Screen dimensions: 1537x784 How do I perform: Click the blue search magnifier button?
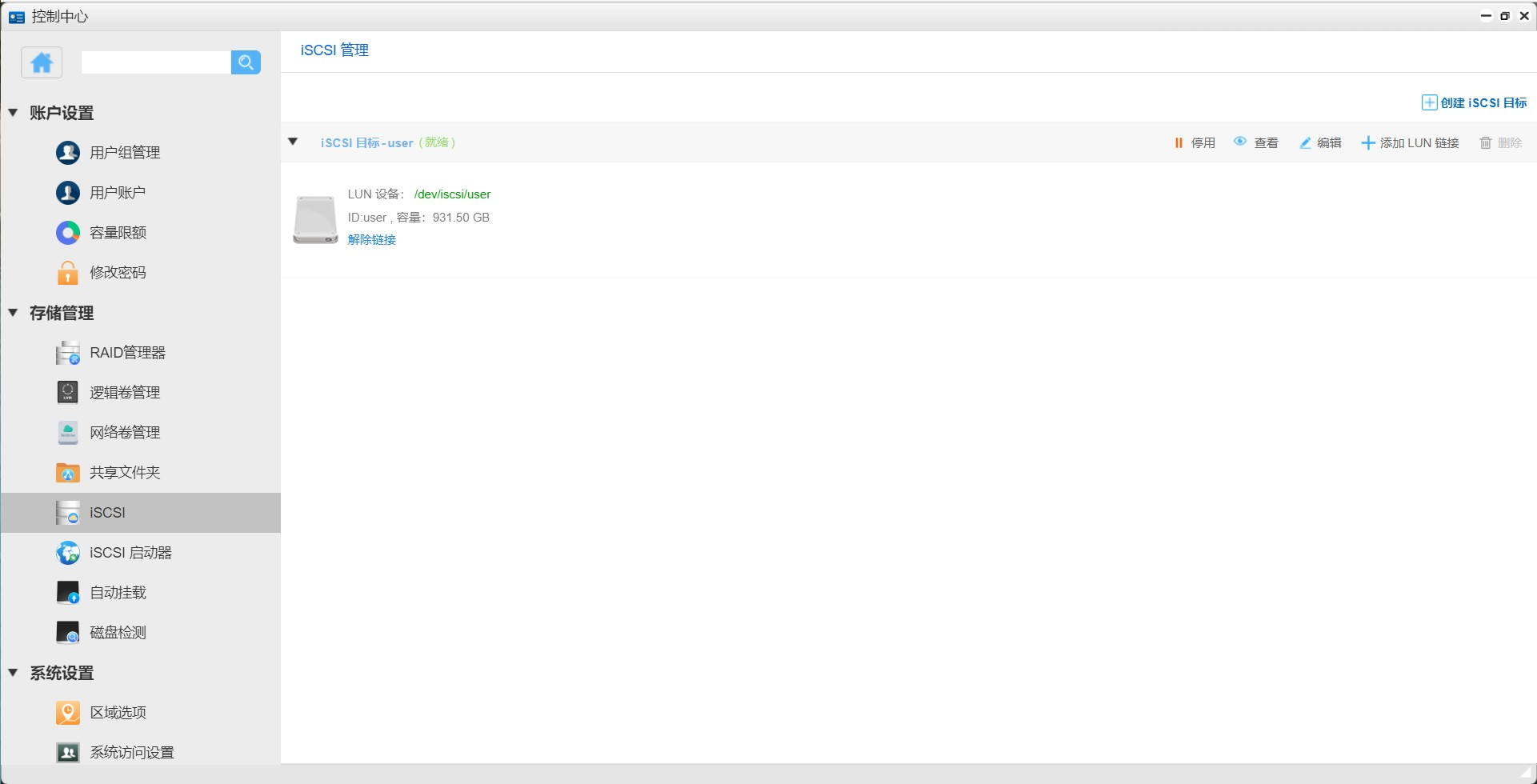coord(246,62)
